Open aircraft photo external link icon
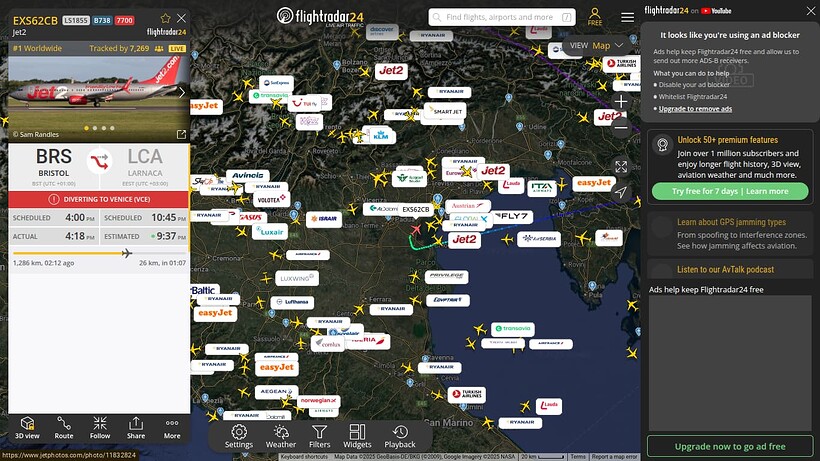Viewport: 820px width, 461px height. click(x=181, y=134)
